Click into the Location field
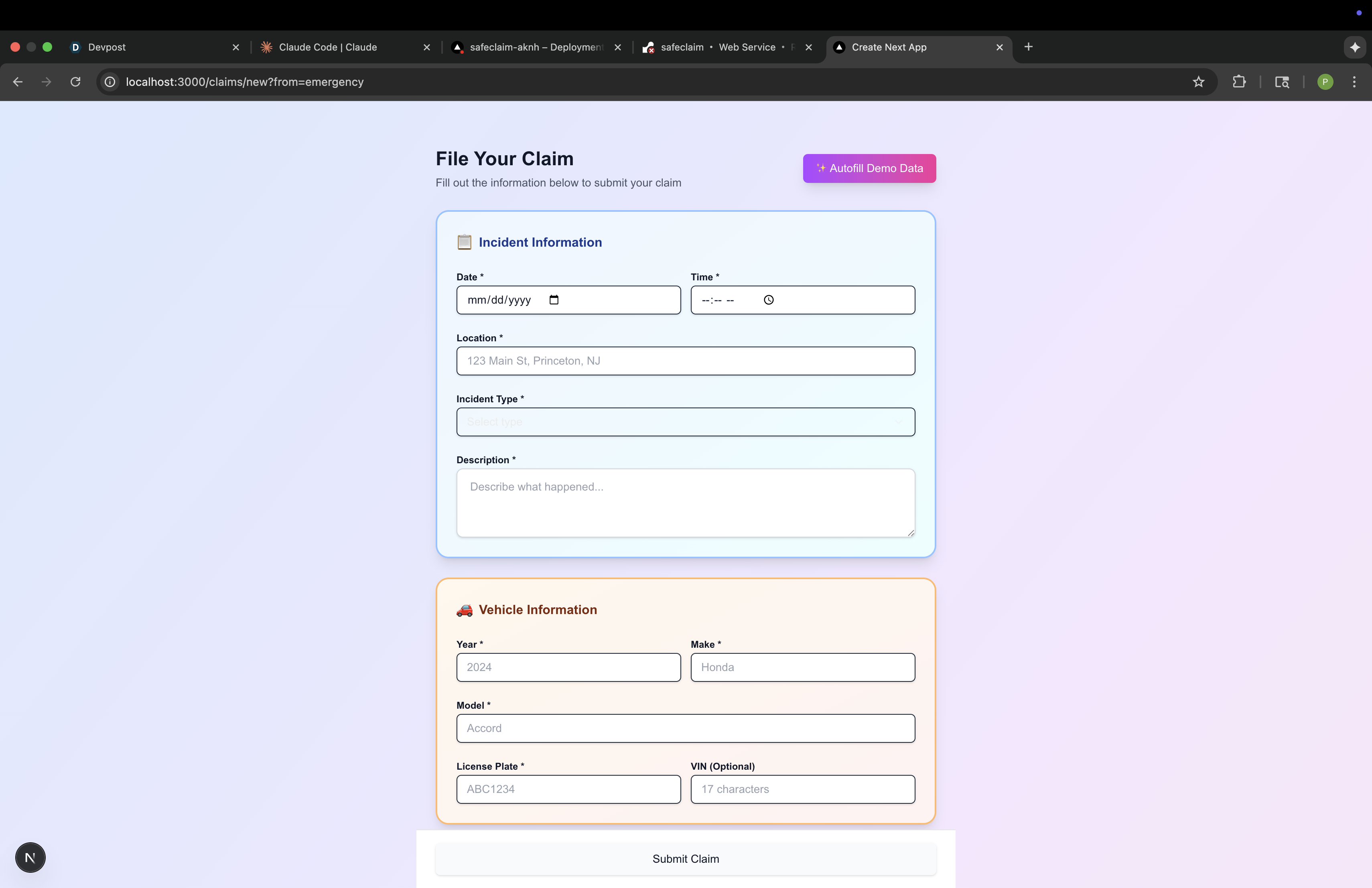The width and height of the screenshot is (1372, 888). coord(686,361)
